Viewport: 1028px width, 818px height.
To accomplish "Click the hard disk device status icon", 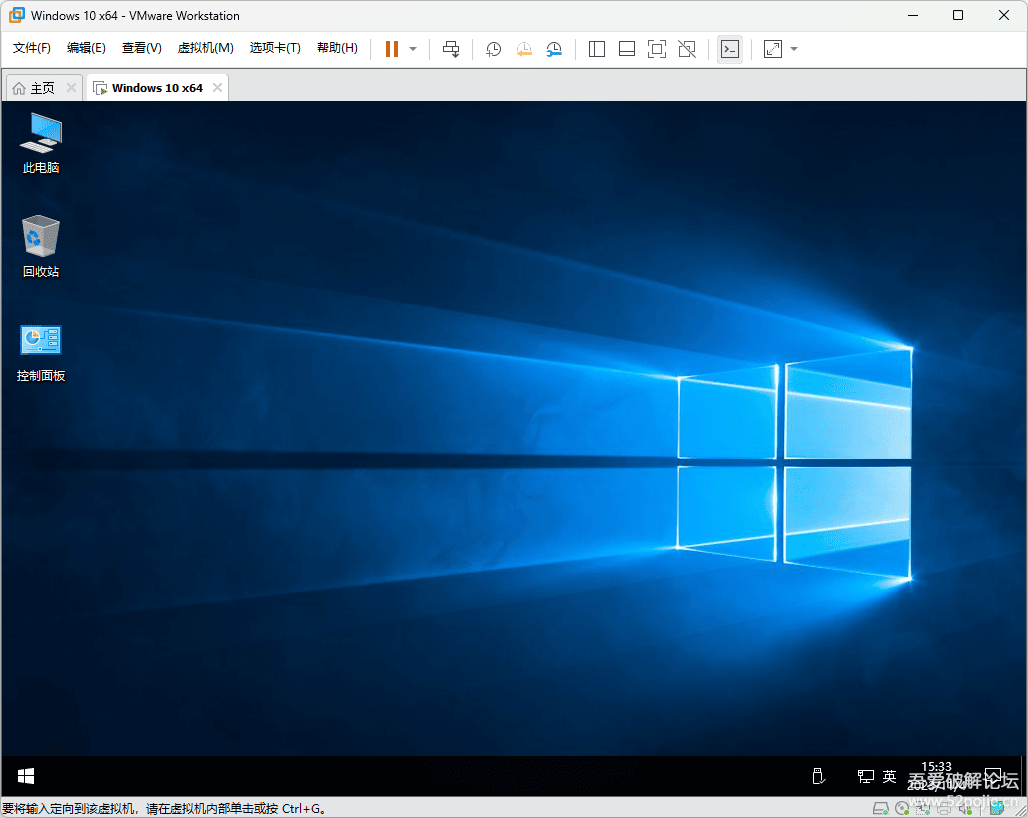I will point(880,809).
